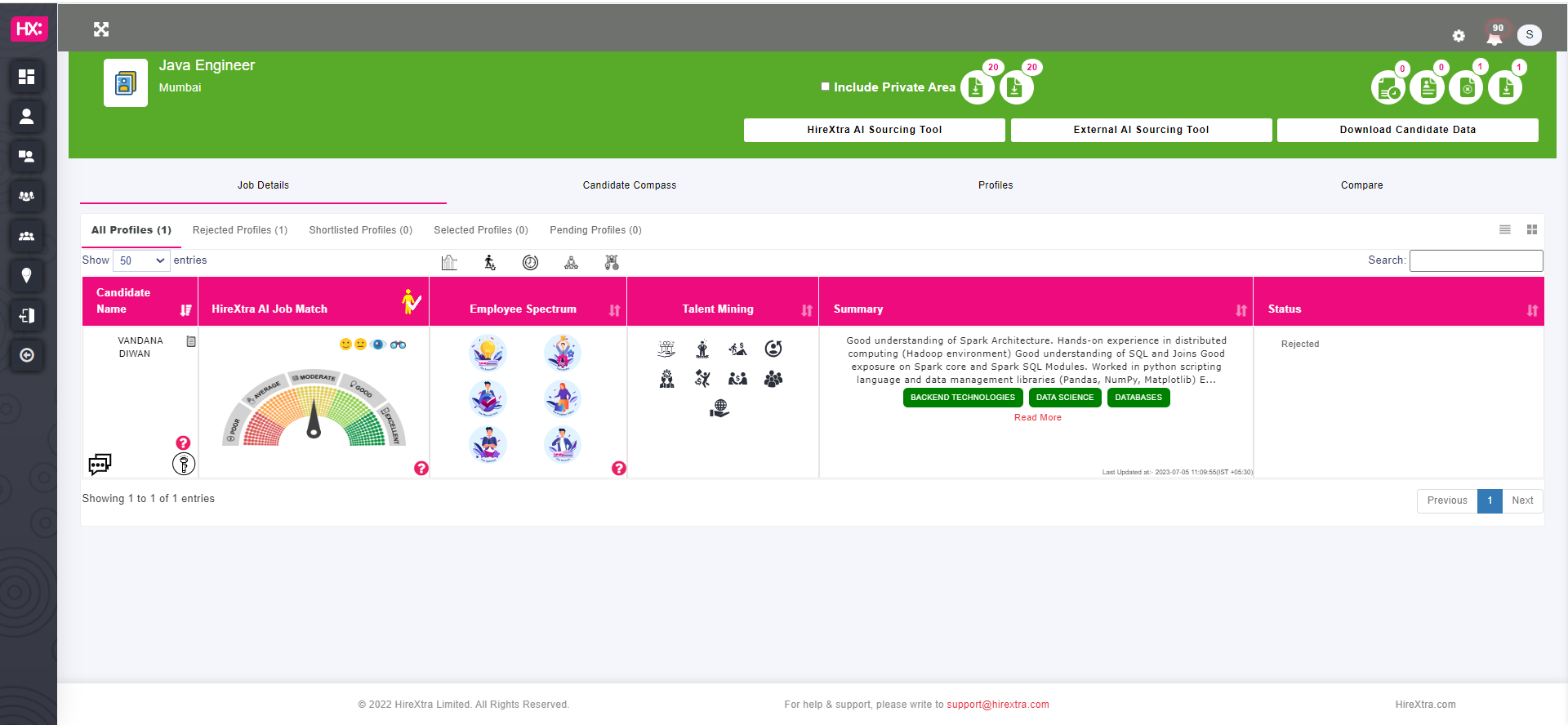Click the binoculars icon in Job Match cell
Viewport: 1568px width, 725px height.
pyautogui.click(x=399, y=345)
